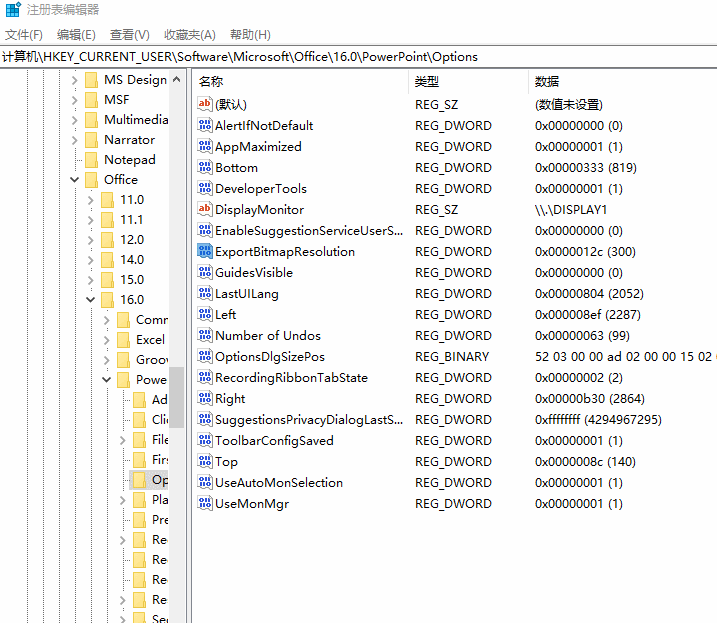The image size is (717, 623).
Task: Click the DeveloperTools value icon
Action: coord(205,188)
